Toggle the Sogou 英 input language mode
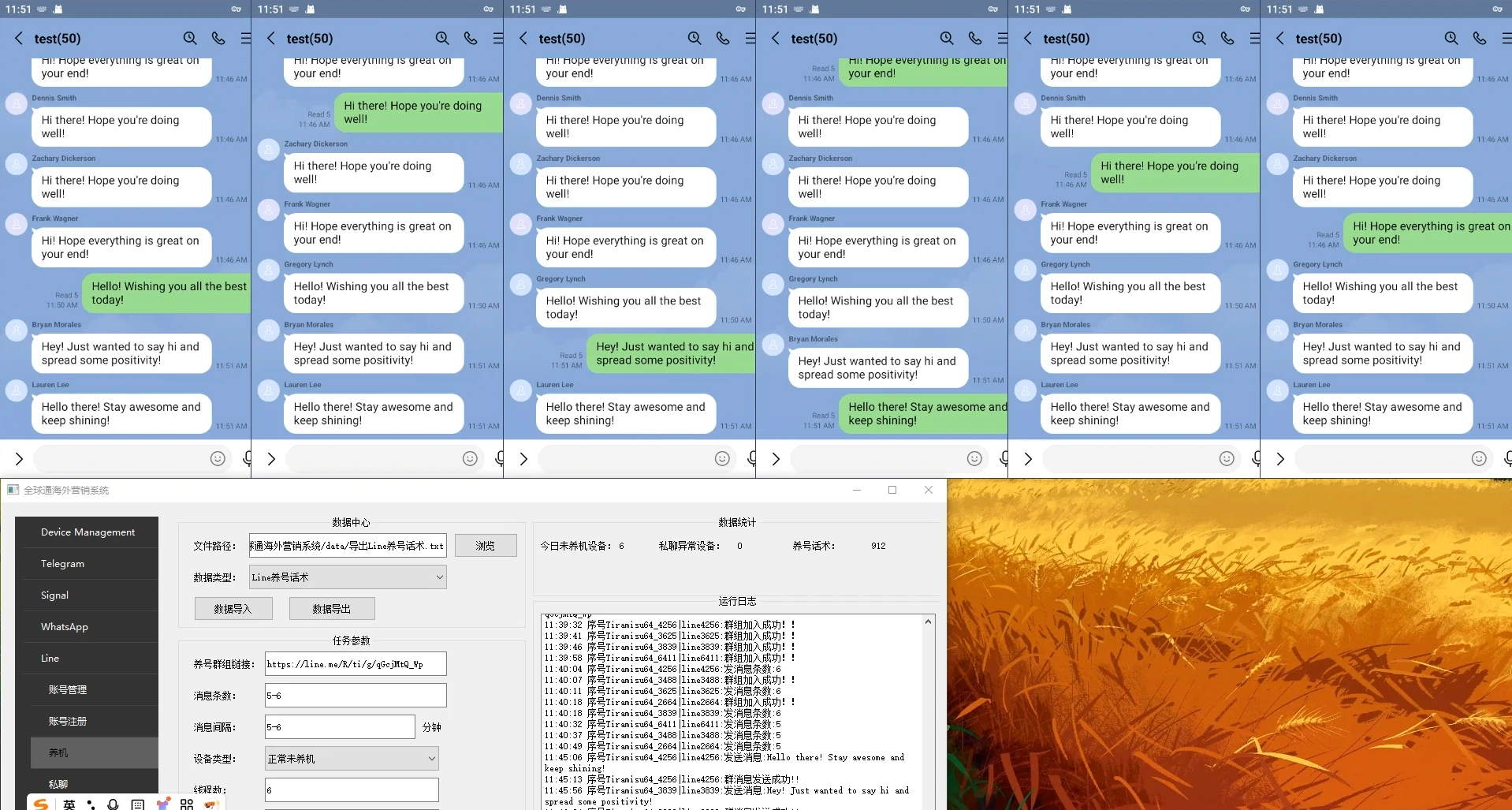 (69, 804)
